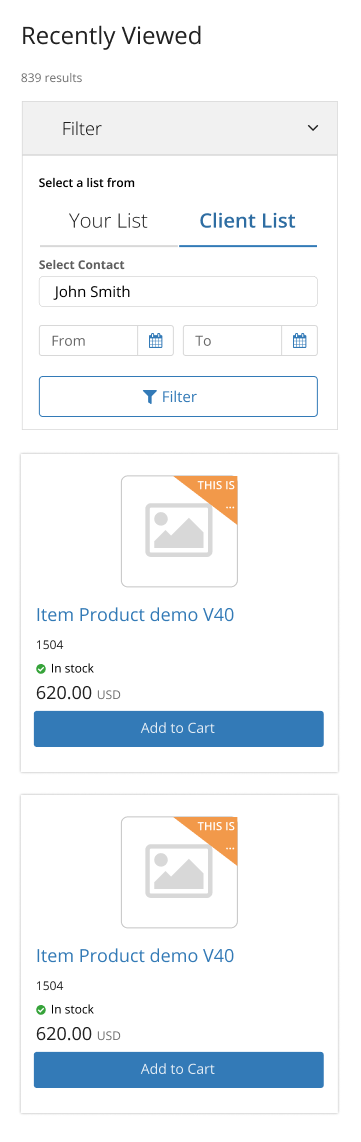Select the Client List tab
The width and height of the screenshot is (361, 1142).
(247, 221)
